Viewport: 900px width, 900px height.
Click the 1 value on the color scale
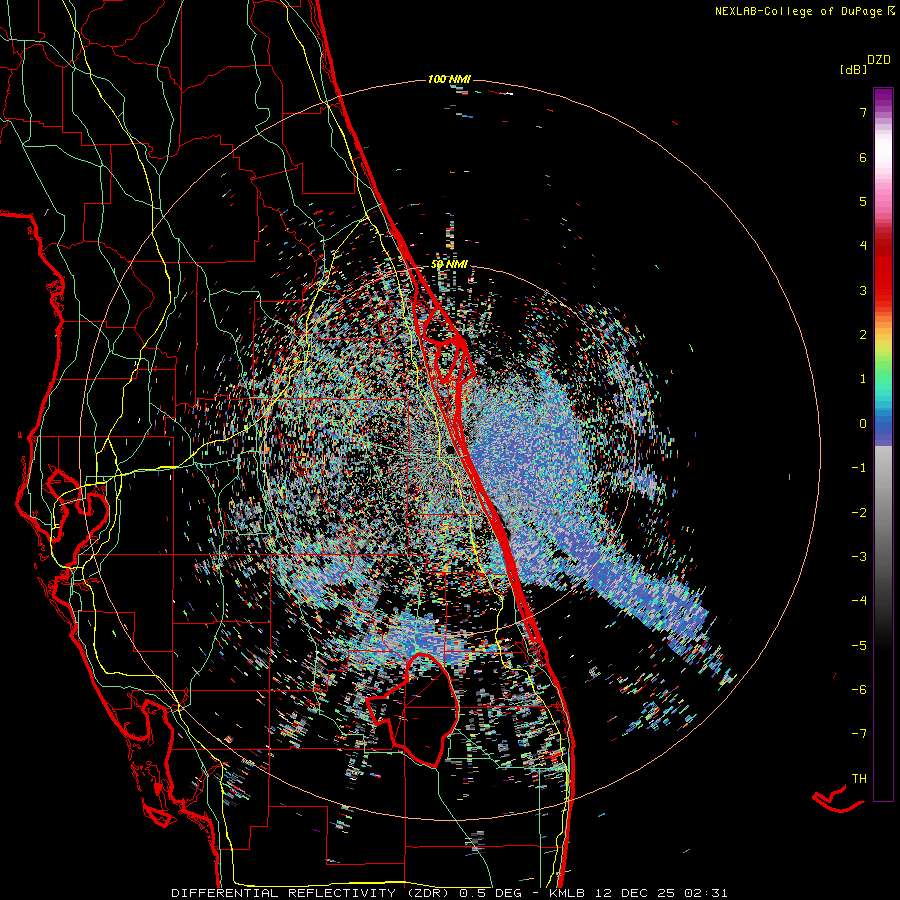tap(863, 379)
